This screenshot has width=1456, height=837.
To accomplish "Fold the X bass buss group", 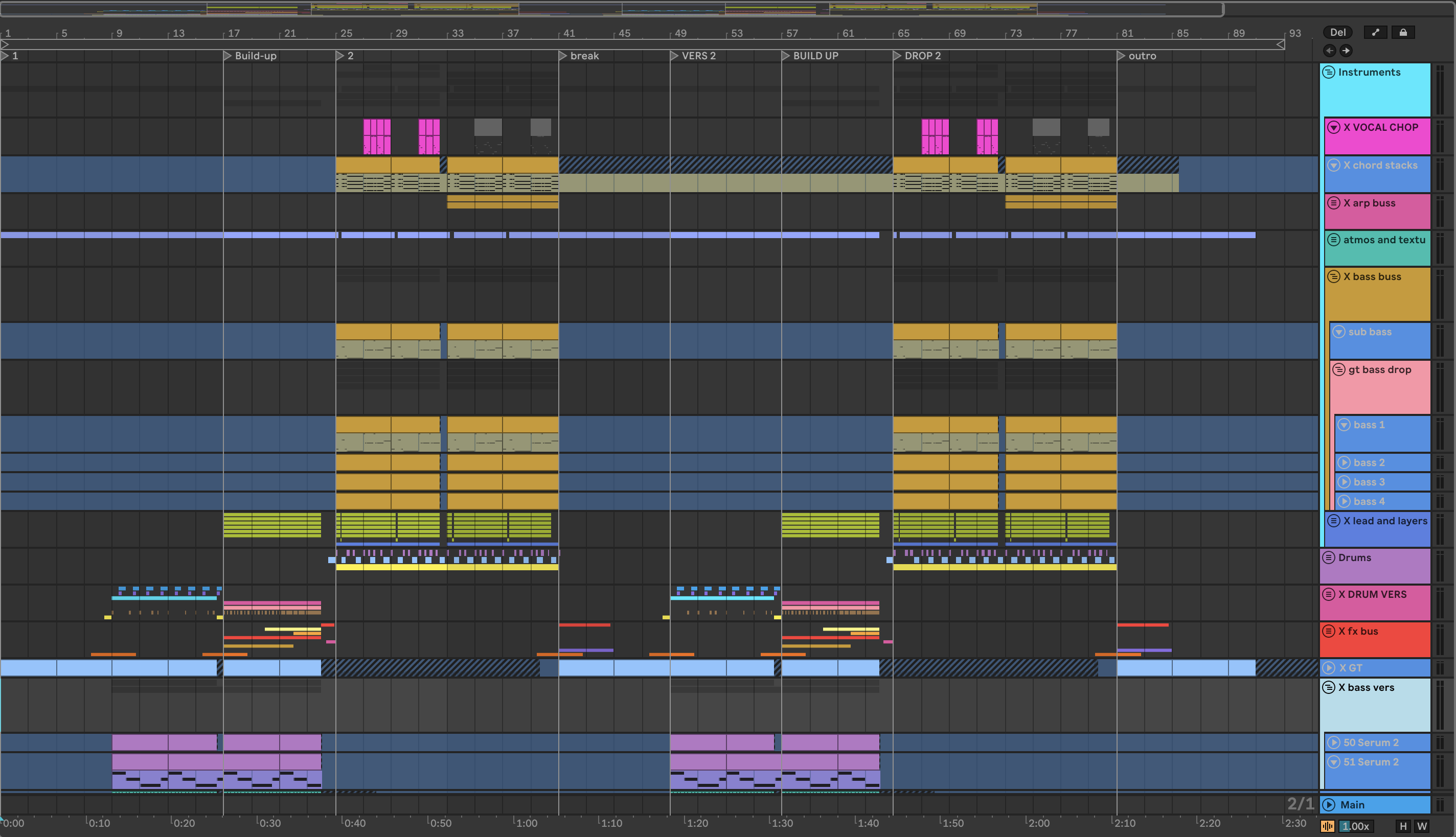I will (1333, 276).
